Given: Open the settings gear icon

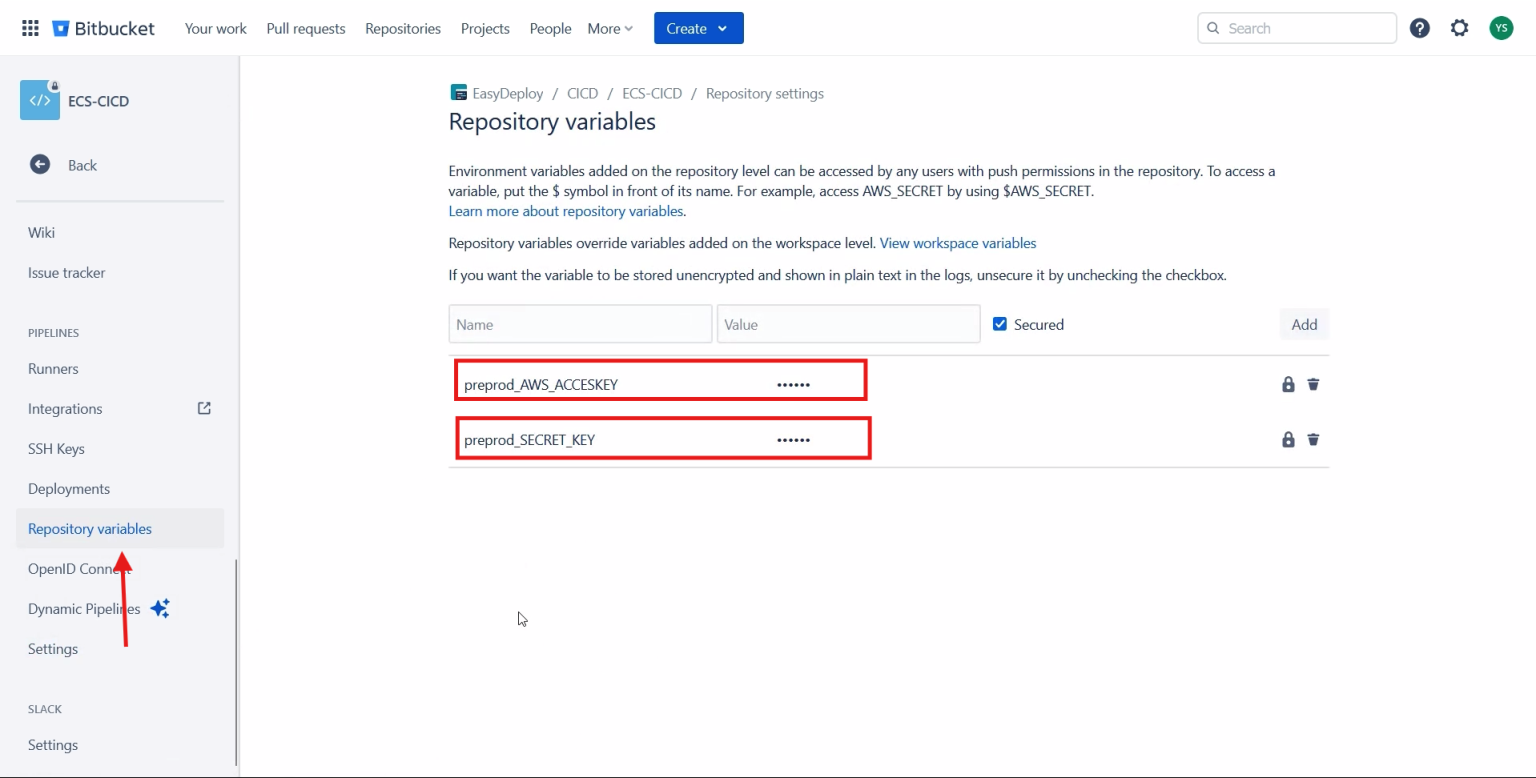Looking at the screenshot, I should [1459, 27].
